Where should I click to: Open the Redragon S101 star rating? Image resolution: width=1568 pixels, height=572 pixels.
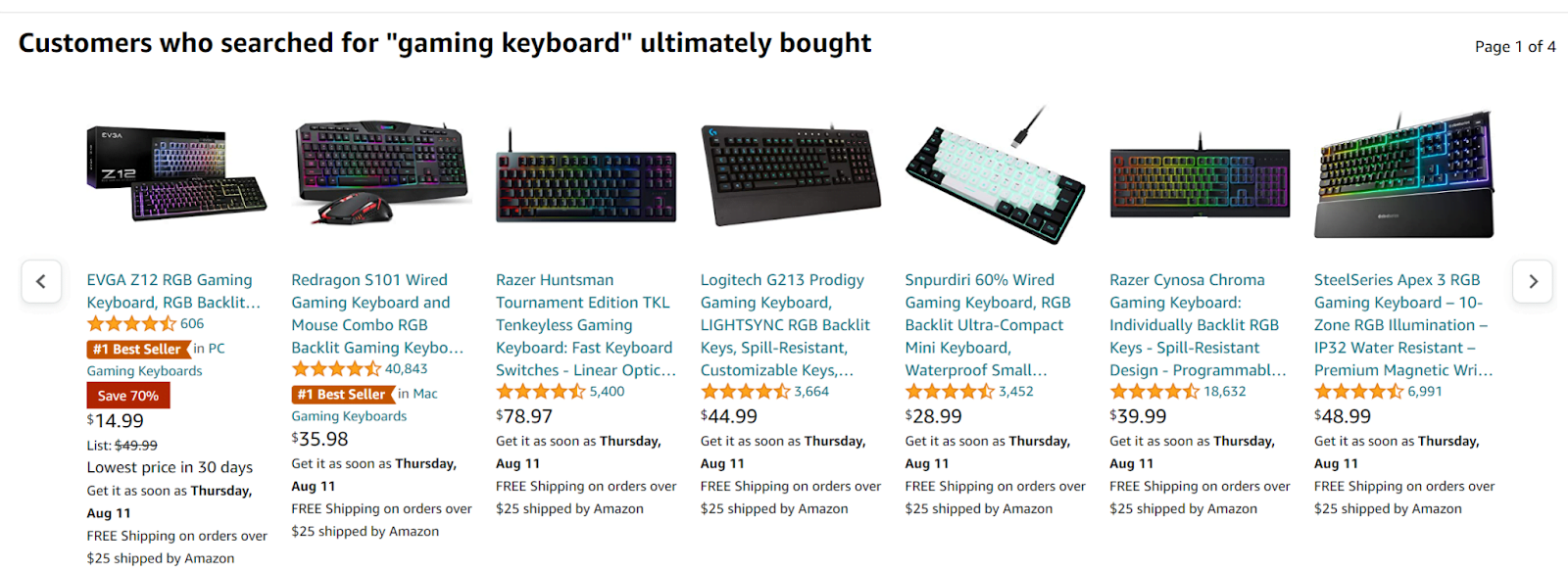tap(336, 368)
